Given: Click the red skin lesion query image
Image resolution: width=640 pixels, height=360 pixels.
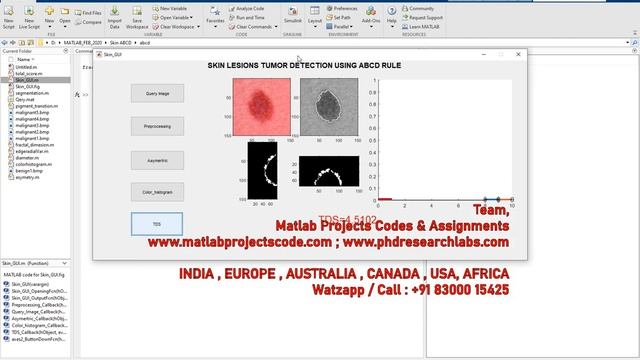Looking at the screenshot, I should [262, 107].
